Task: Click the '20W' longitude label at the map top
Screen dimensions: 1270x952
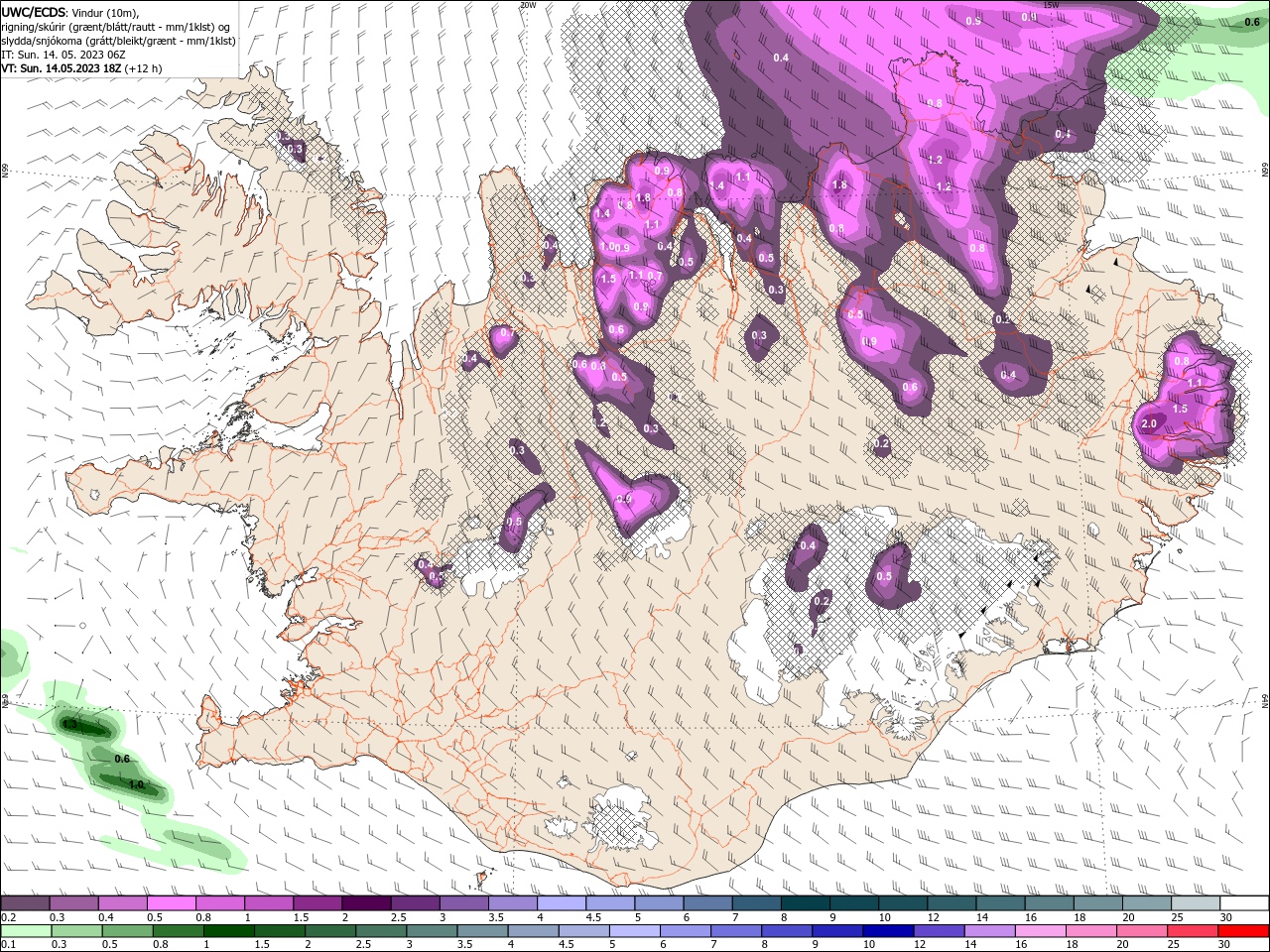Action: pyautogui.click(x=528, y=5)
